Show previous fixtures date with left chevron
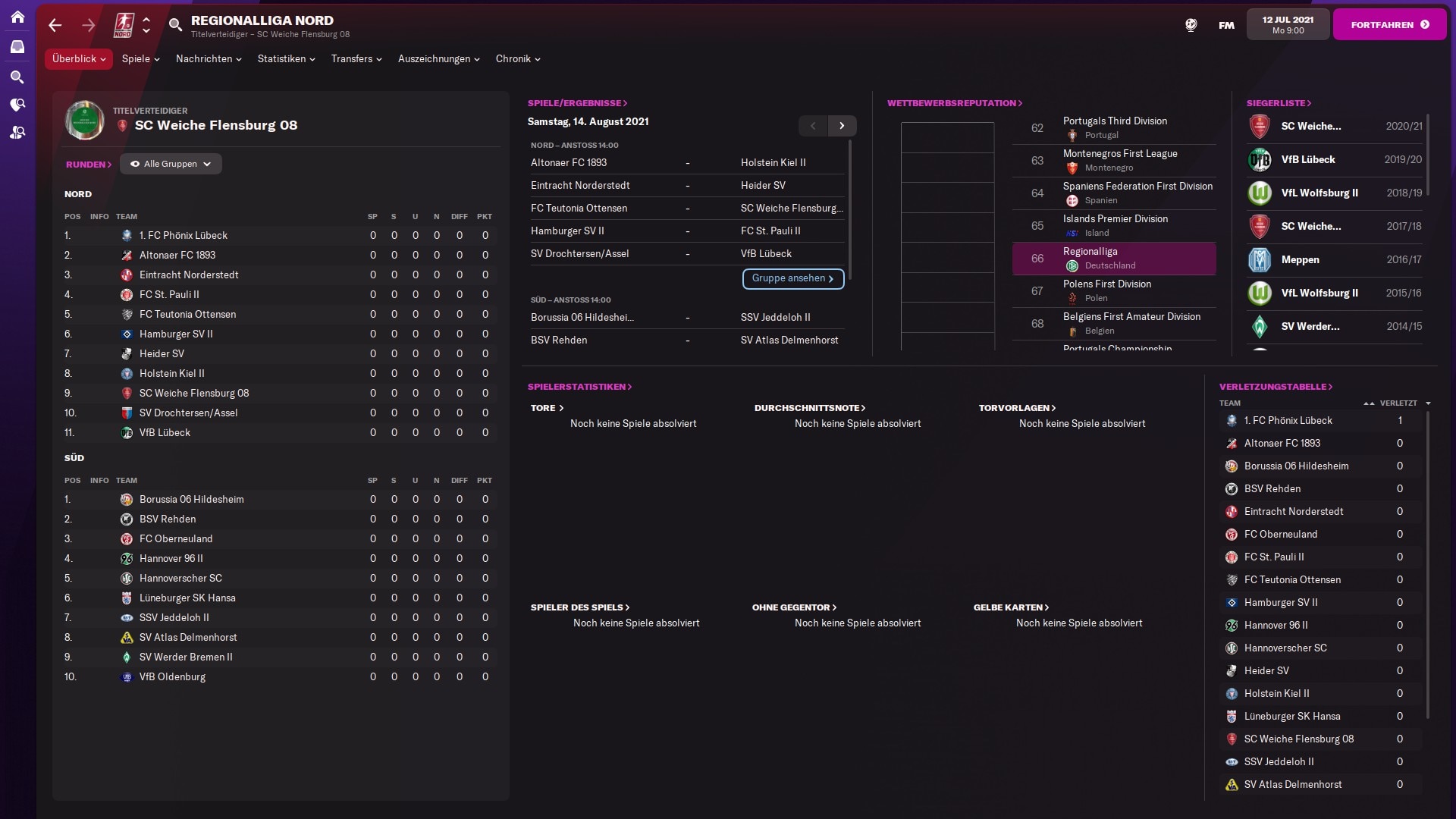The width and height of the screenshot is (1456, 819). (813, 126)
